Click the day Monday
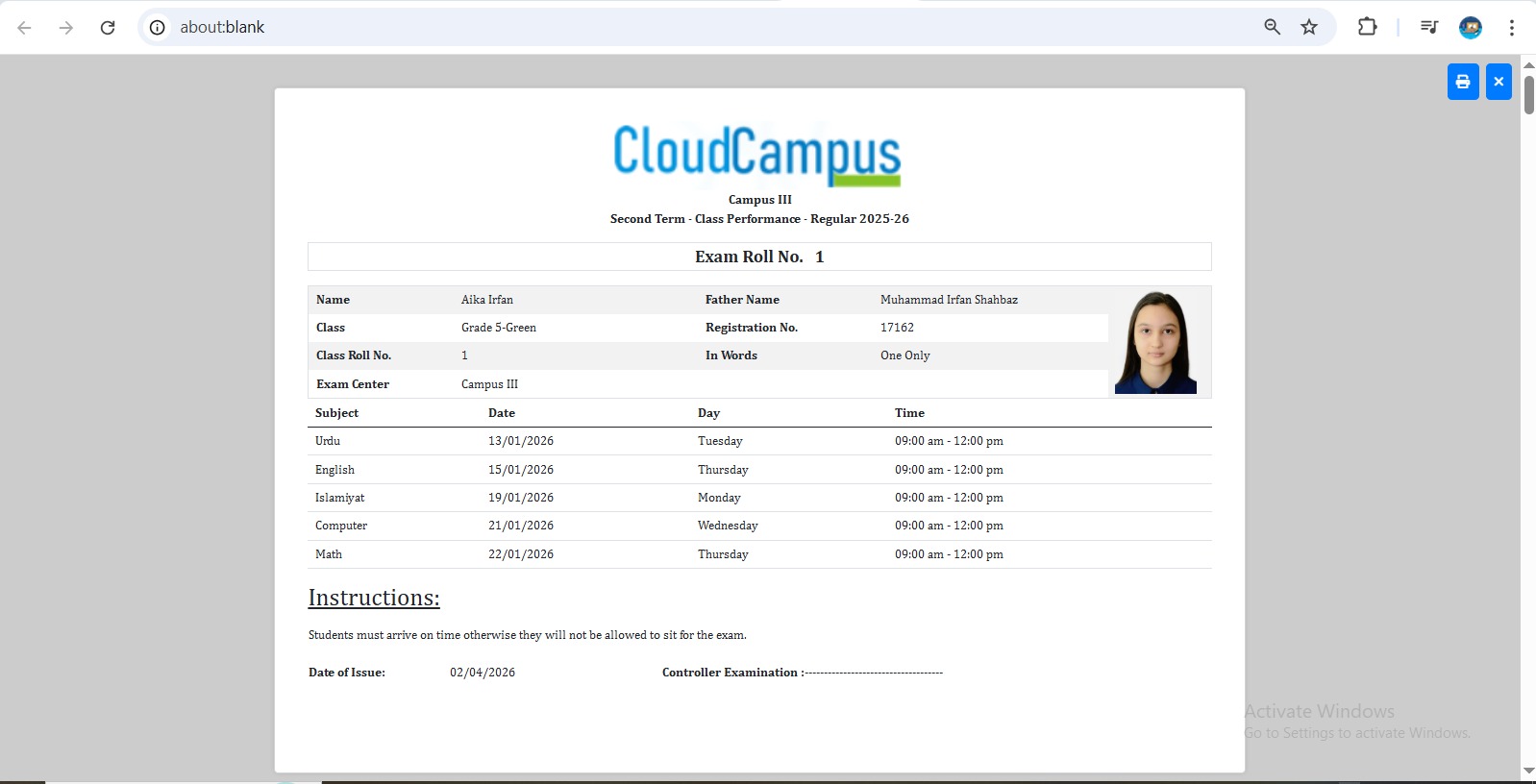 [719, 498]
